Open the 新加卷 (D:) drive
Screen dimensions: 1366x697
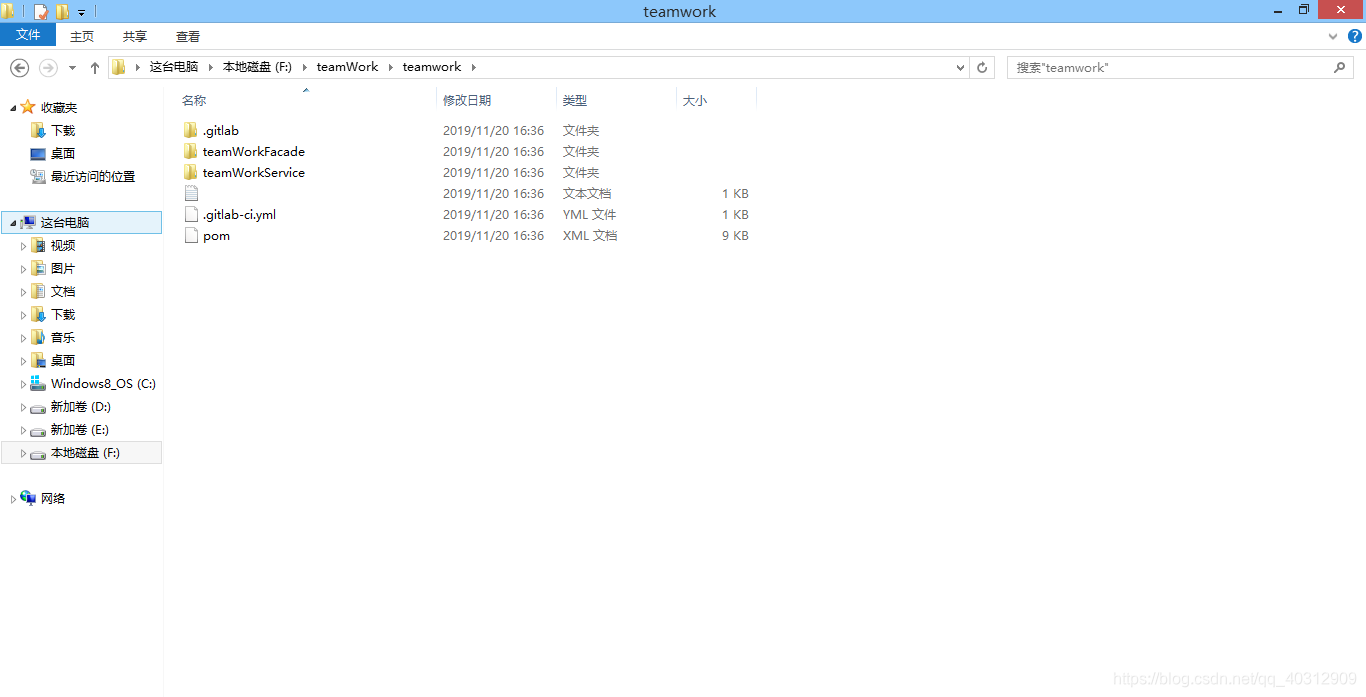(81, 407)
